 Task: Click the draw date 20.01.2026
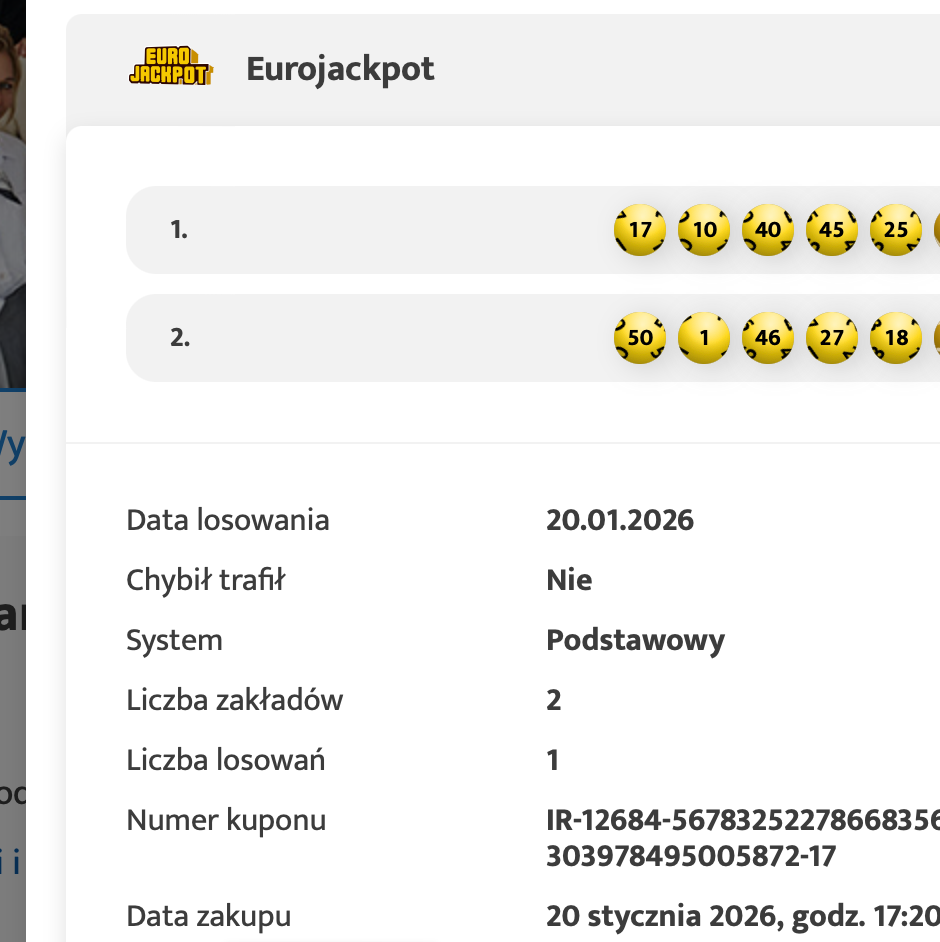click(x=620, y=520)
